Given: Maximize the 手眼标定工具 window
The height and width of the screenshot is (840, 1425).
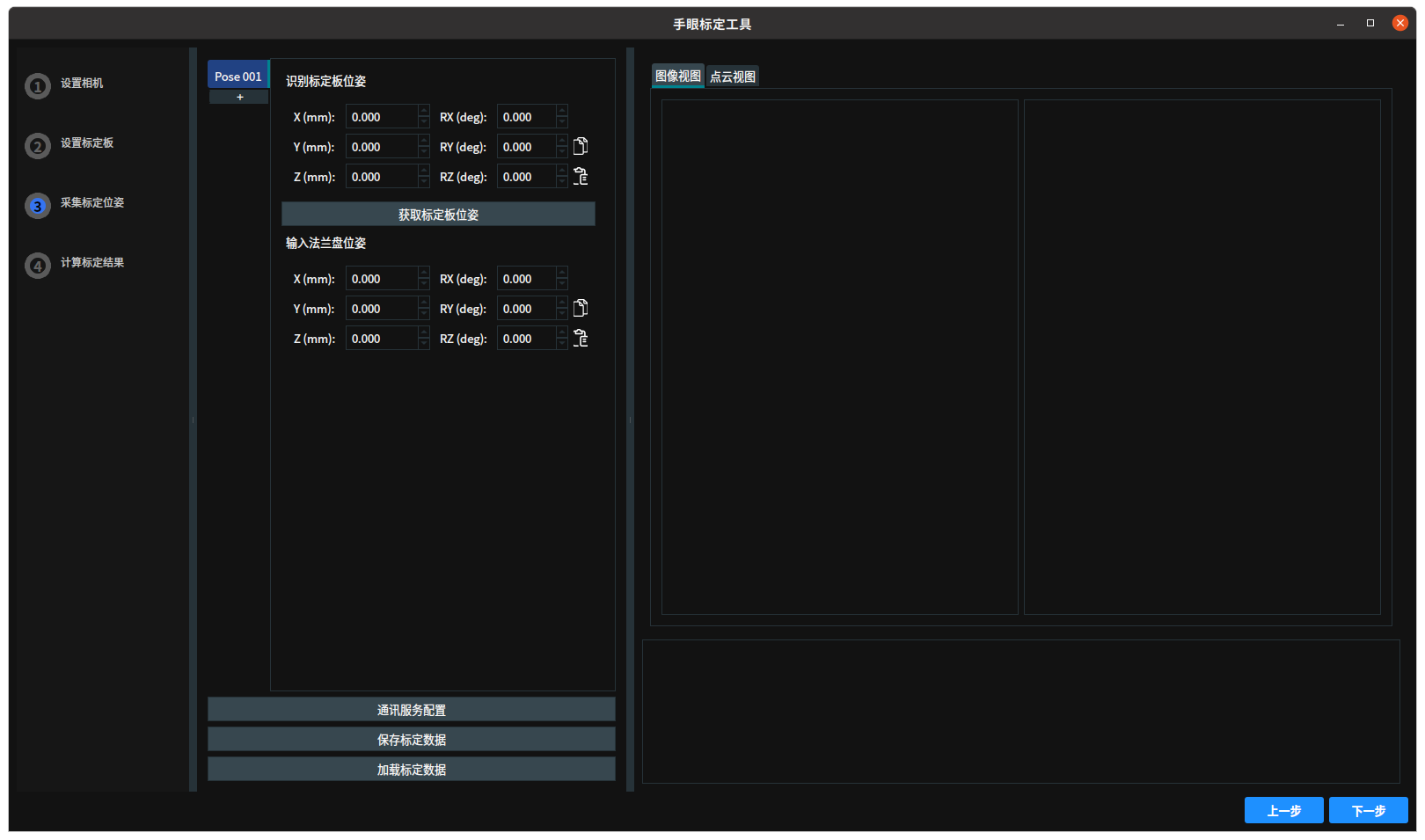Looking at the screenshot, I should click(x=1370, y=23).
